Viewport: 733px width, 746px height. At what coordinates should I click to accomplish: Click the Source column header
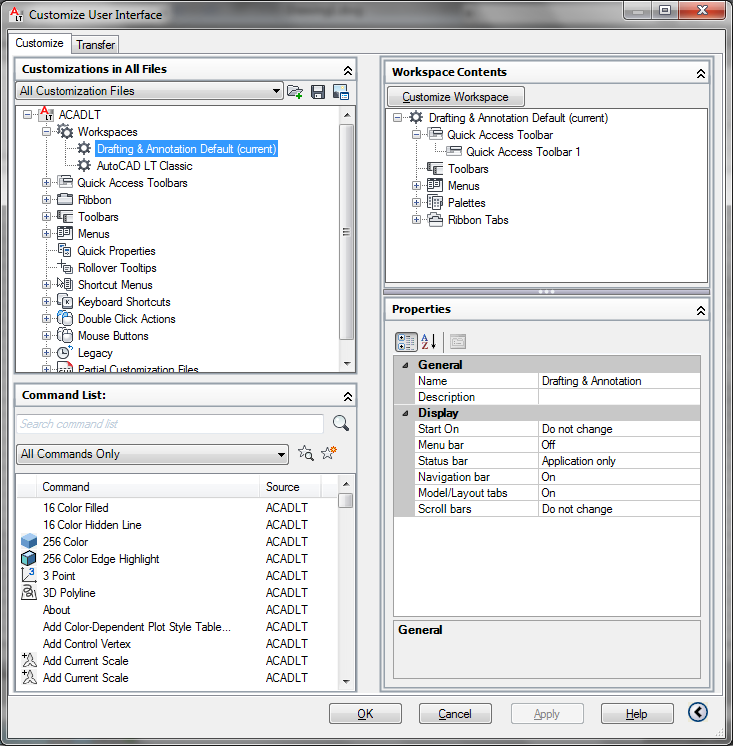(x=291, y=487)
